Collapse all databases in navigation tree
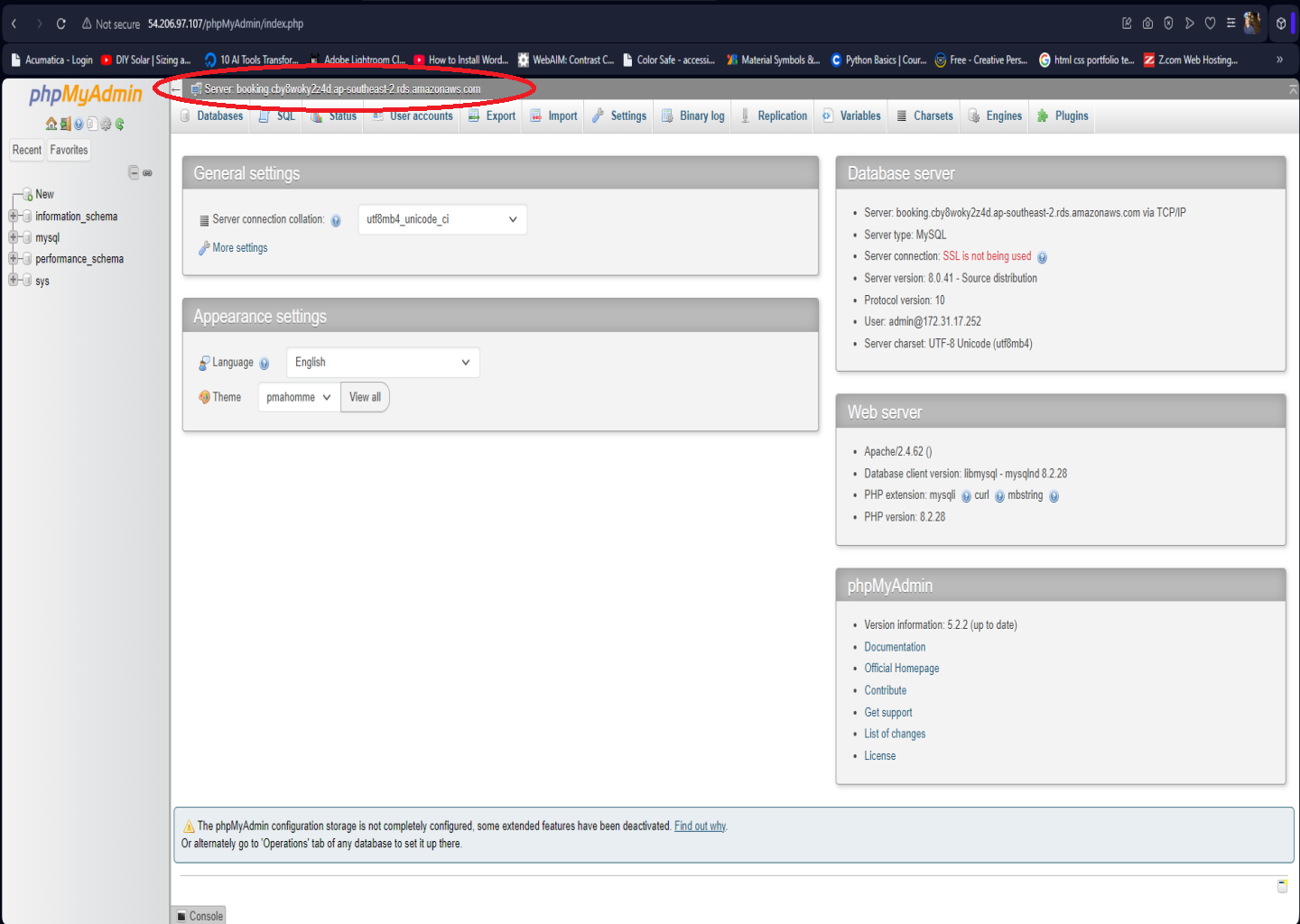This screenshot has width=1300, height=924. pos(134,172)
